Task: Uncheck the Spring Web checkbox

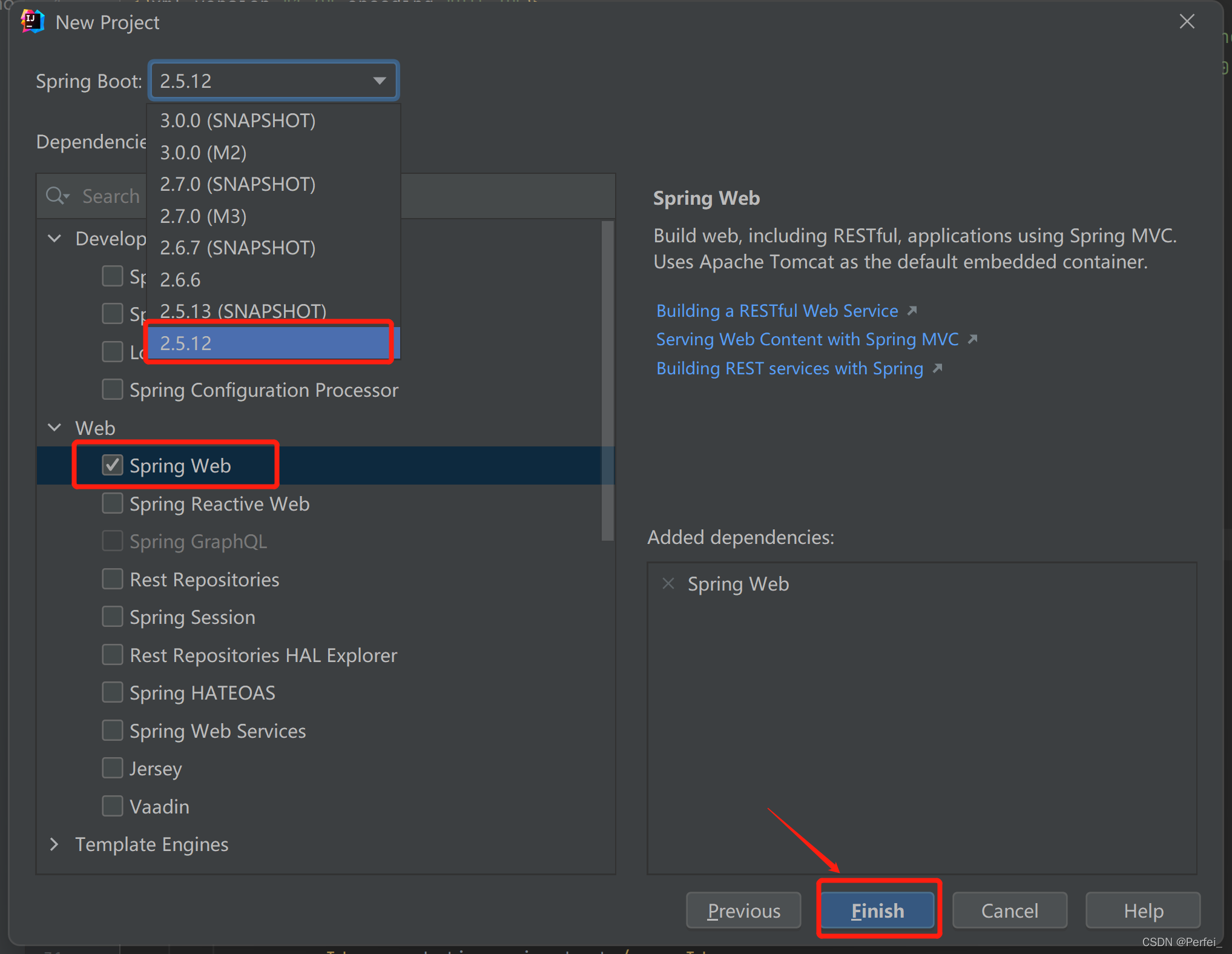Action: [x=113, y=465]
